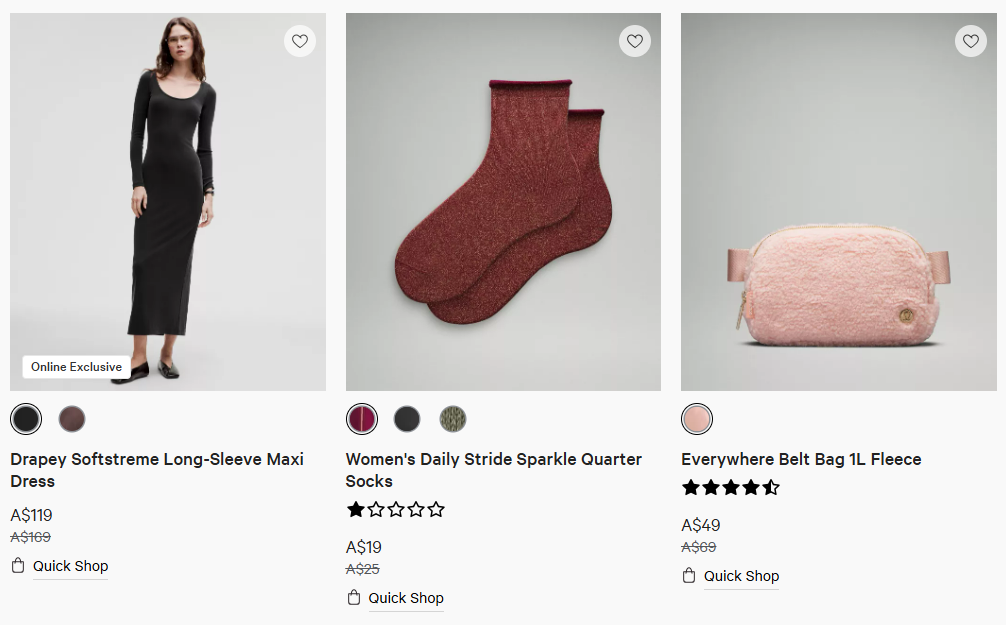Open Quick Shop for sparkle quarter socks
This screenshot has width=1006, height=625.
tap(405, 598)
